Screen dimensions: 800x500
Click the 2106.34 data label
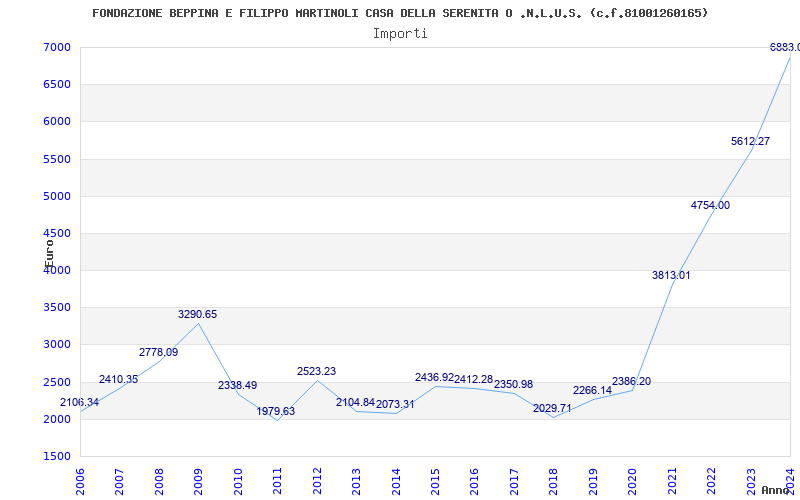coord(80,402)
